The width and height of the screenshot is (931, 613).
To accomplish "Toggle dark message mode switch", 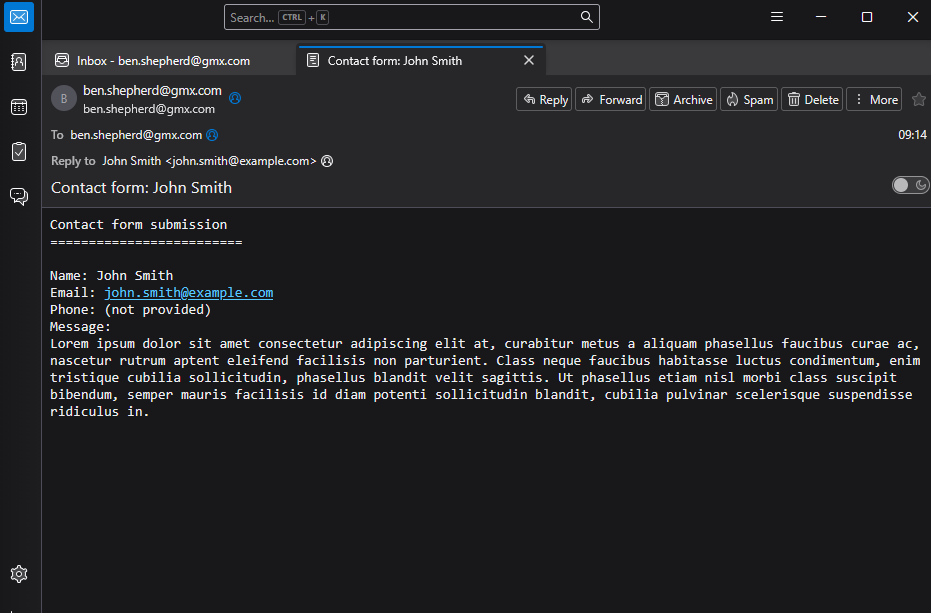I will (x=910, y=185).
